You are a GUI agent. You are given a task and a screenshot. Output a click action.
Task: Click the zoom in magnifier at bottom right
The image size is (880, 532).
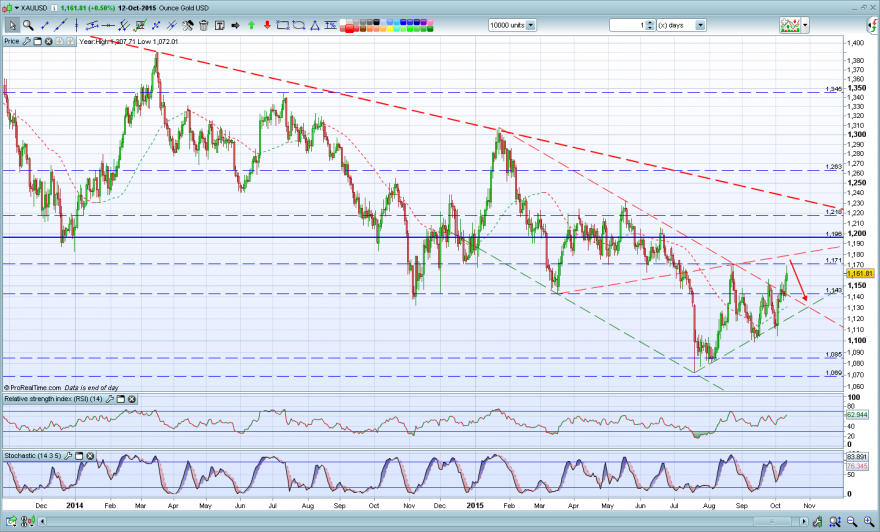point(868,521)
